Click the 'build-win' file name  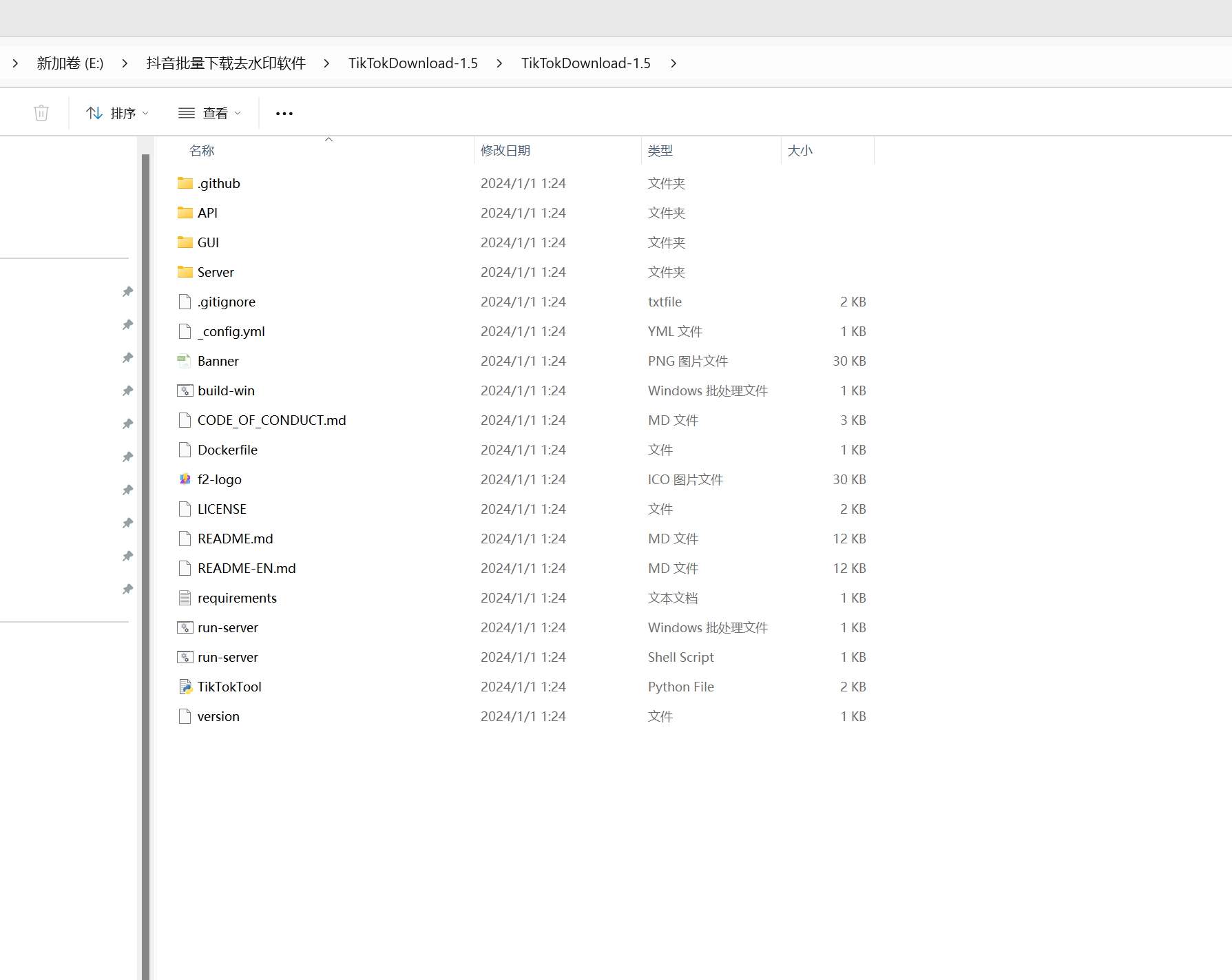tap(226, 390)
